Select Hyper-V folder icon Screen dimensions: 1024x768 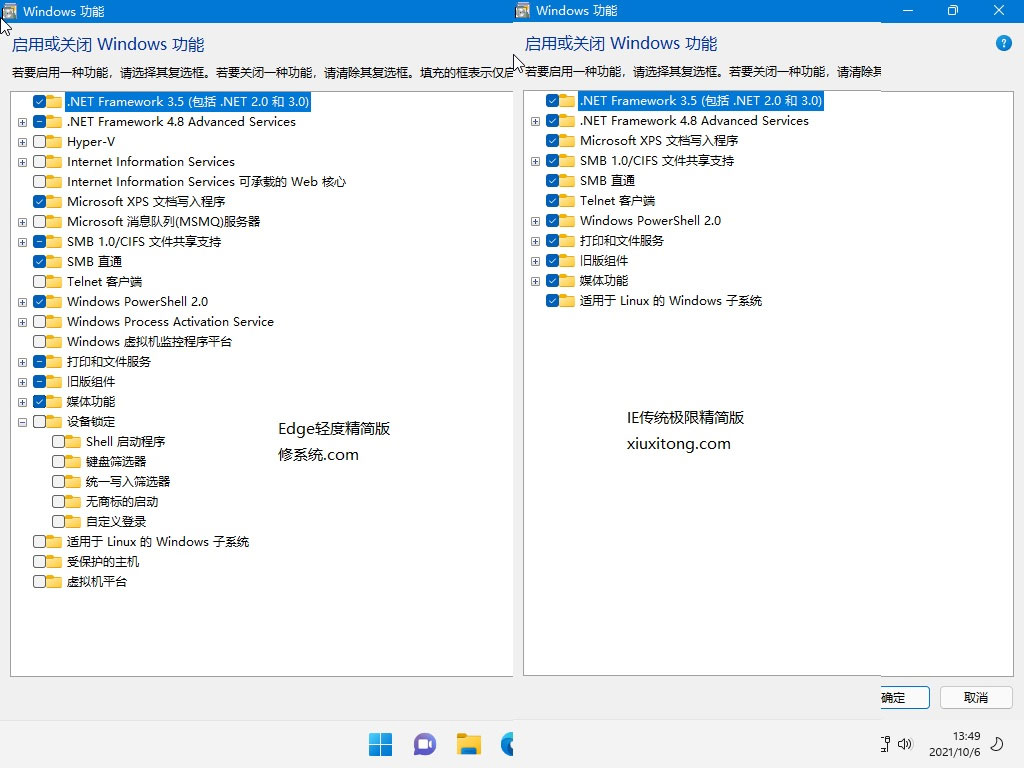(54, 142)
